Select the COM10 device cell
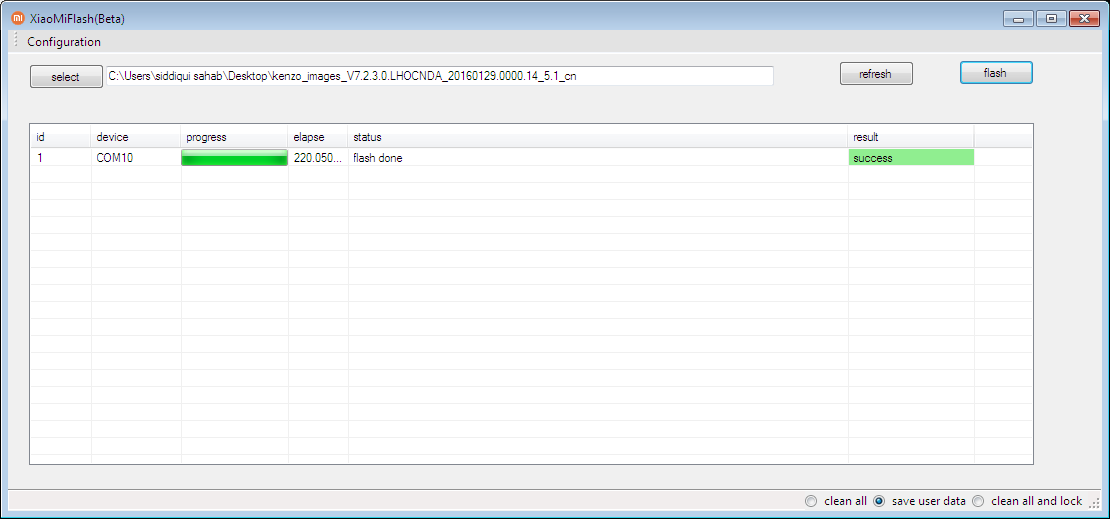The width and height of the screenshot is (1110, 519). coord(136,158)
